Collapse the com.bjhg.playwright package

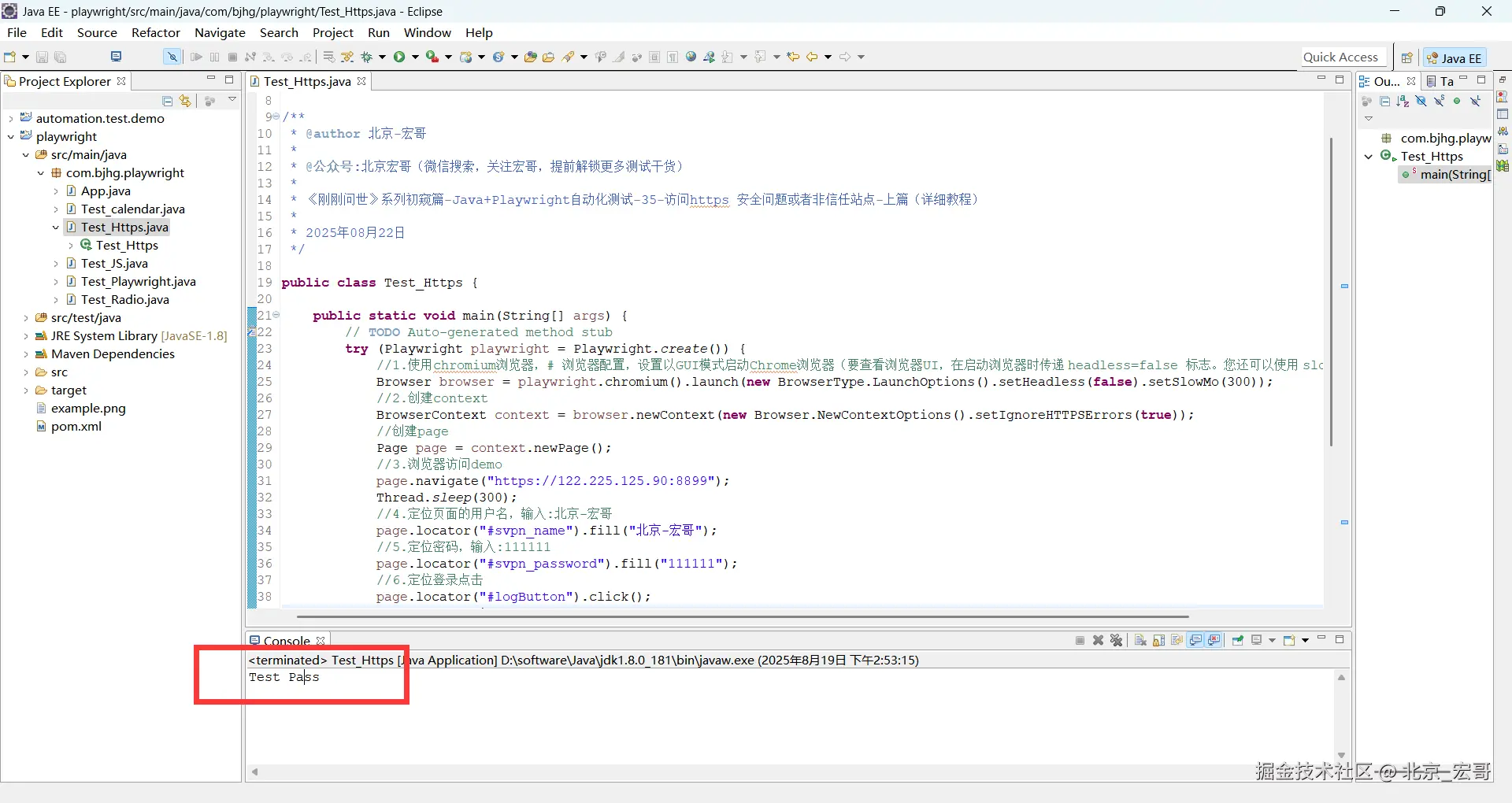[x=41, y=173]
